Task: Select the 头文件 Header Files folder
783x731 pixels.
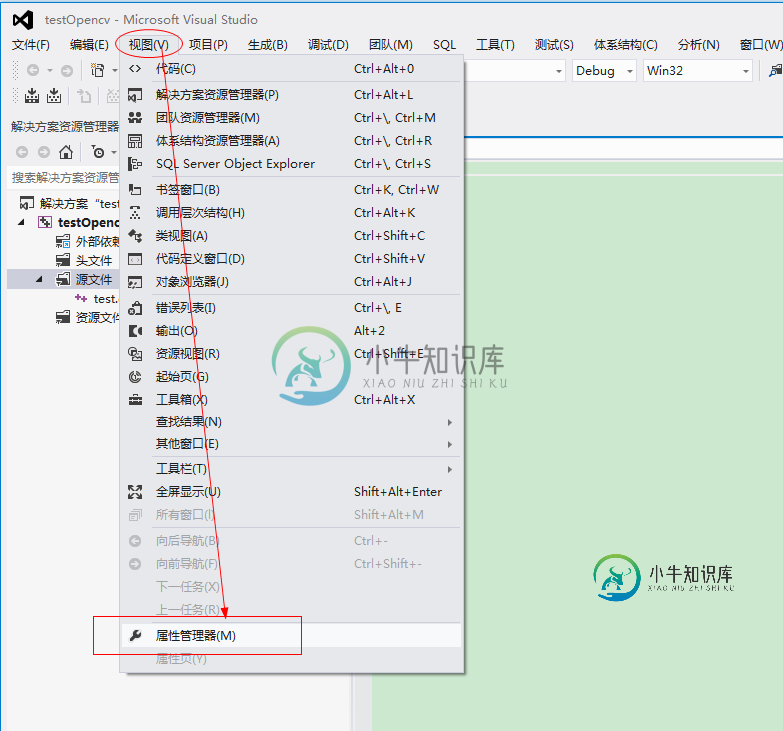Action: [x=83, y=260]
